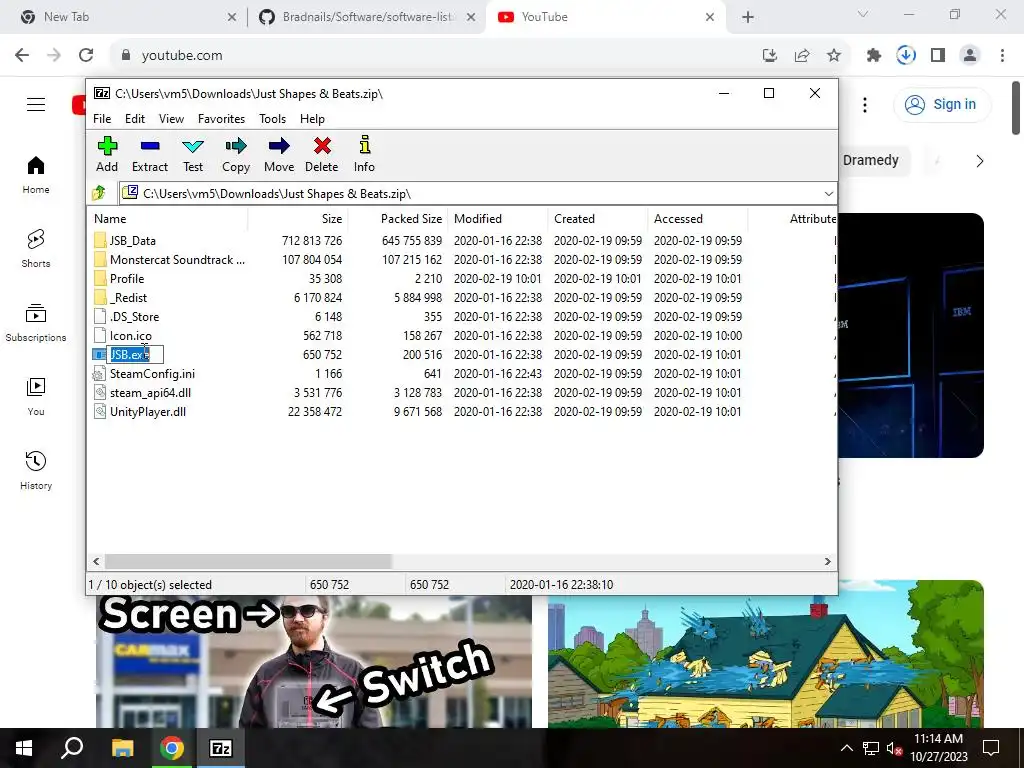1024x768 pixels.
Task: Click the JSB_Data folder icon
Action: tap(100, 240)
